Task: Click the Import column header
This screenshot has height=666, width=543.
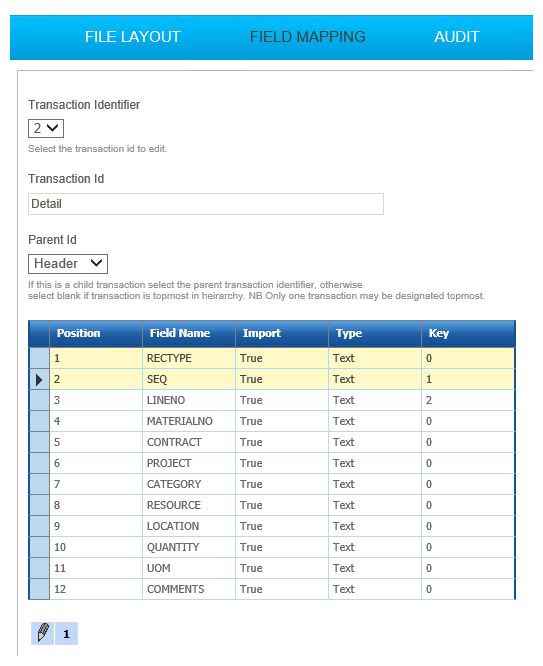Action: [282, 334]
